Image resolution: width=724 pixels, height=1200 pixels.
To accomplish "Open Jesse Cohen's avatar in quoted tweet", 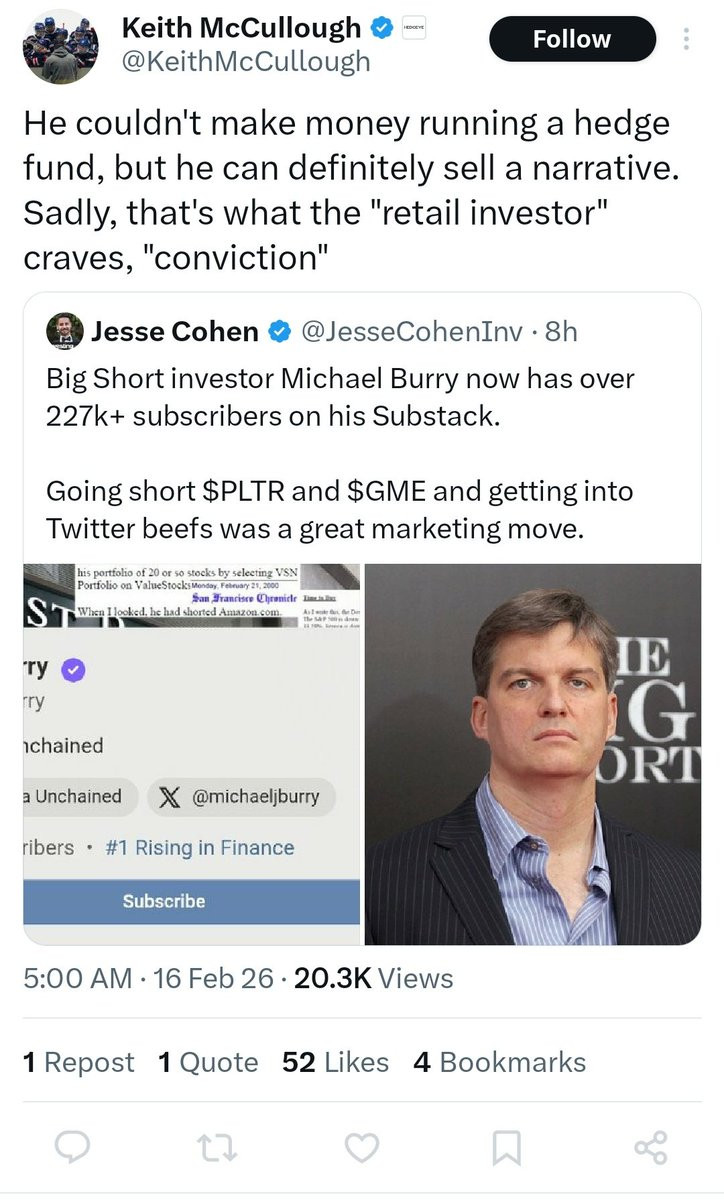I will point(64,331).
